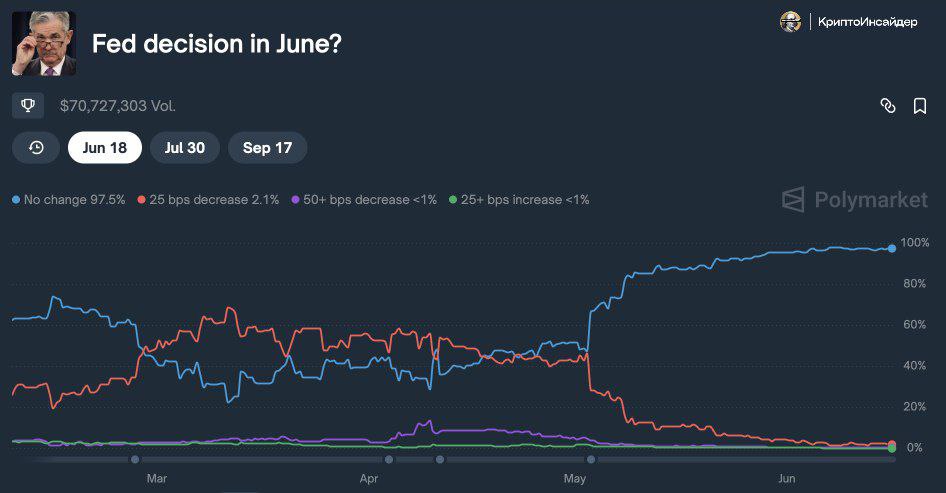
Task: Select the Jun 18 date tab
Action: [105, 148]
